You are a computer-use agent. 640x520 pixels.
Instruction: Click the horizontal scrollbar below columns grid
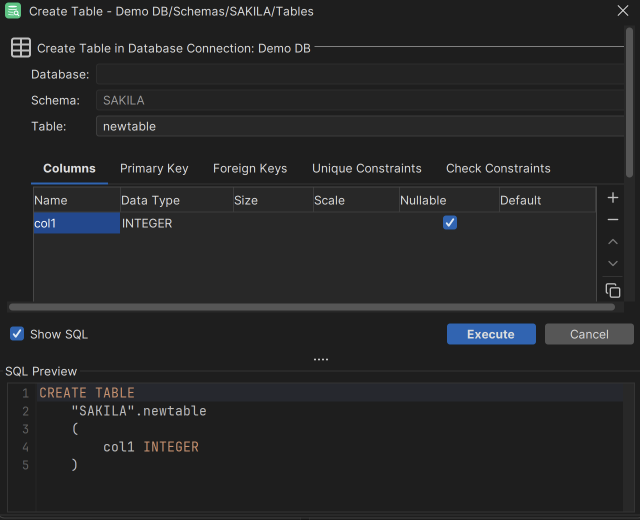(312, 307)
